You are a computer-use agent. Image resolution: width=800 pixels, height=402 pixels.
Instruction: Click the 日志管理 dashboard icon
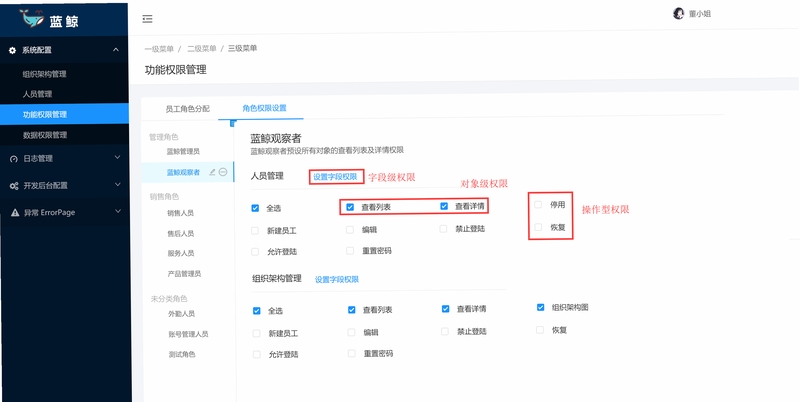[x=14, y=159]
